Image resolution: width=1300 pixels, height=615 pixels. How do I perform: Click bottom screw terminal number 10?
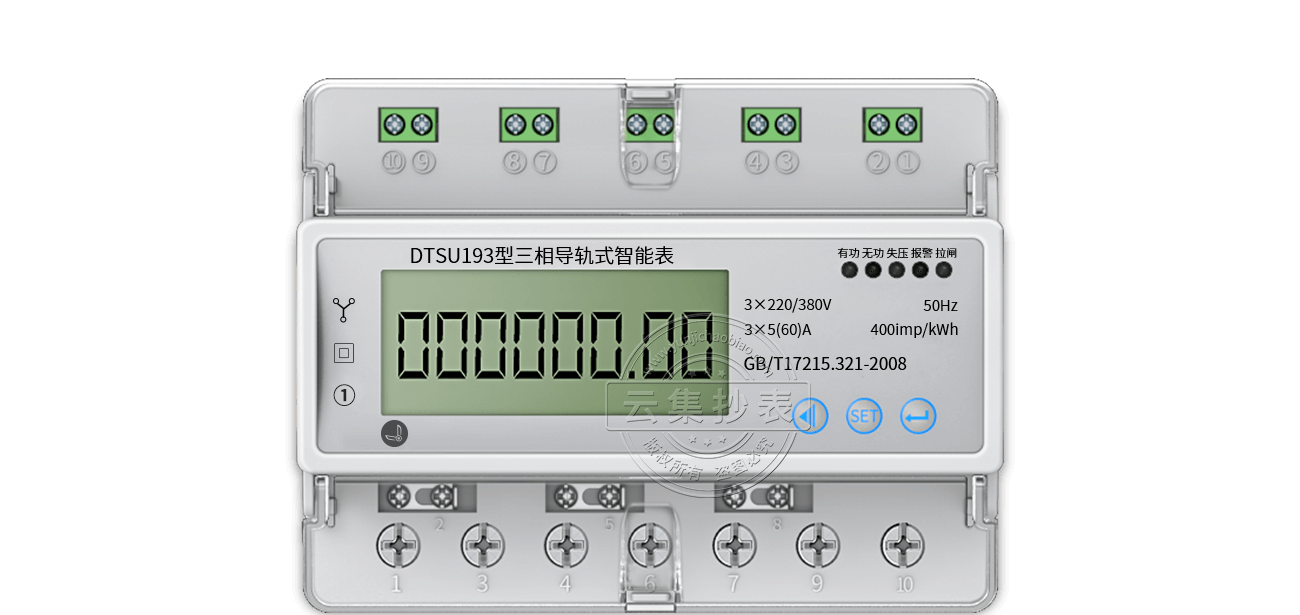pos(902,546)
